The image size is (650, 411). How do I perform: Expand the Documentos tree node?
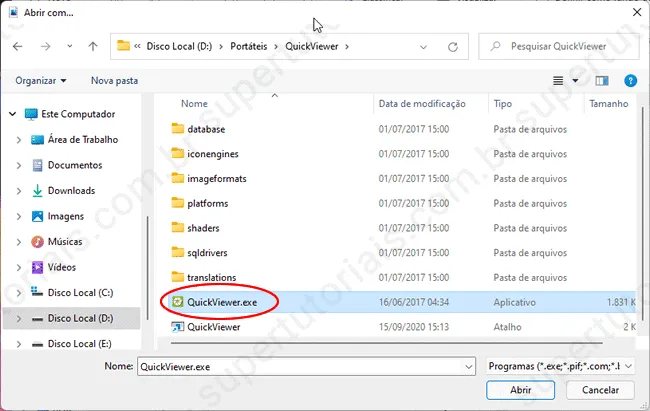[18, 165]
